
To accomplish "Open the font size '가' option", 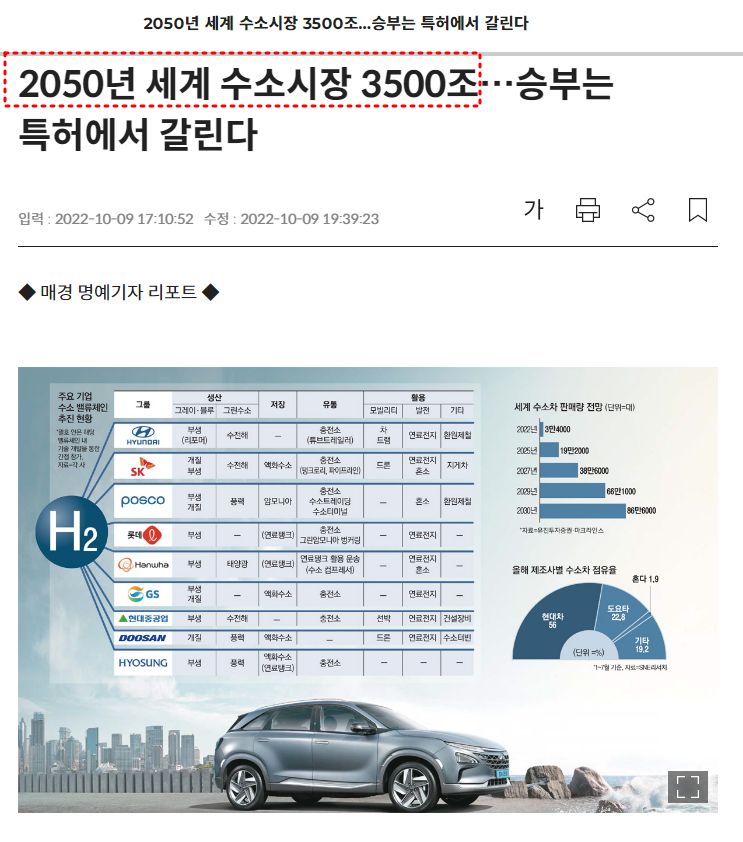I will [x=534, y=209].
